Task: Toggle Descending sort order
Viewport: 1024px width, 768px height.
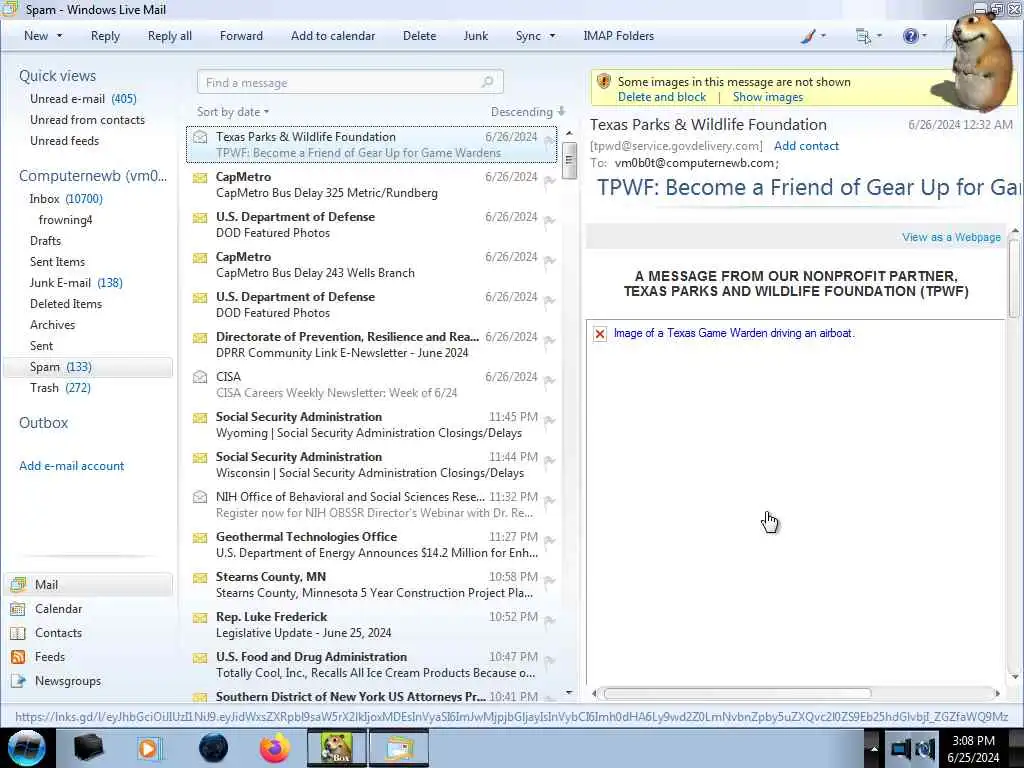Action: click(x=528, y=112)
